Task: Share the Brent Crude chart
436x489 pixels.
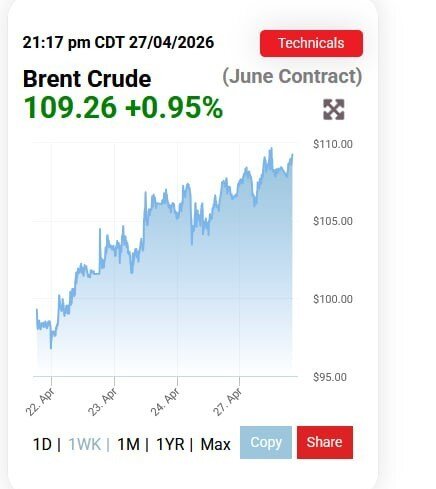Action: click(325, 442)
